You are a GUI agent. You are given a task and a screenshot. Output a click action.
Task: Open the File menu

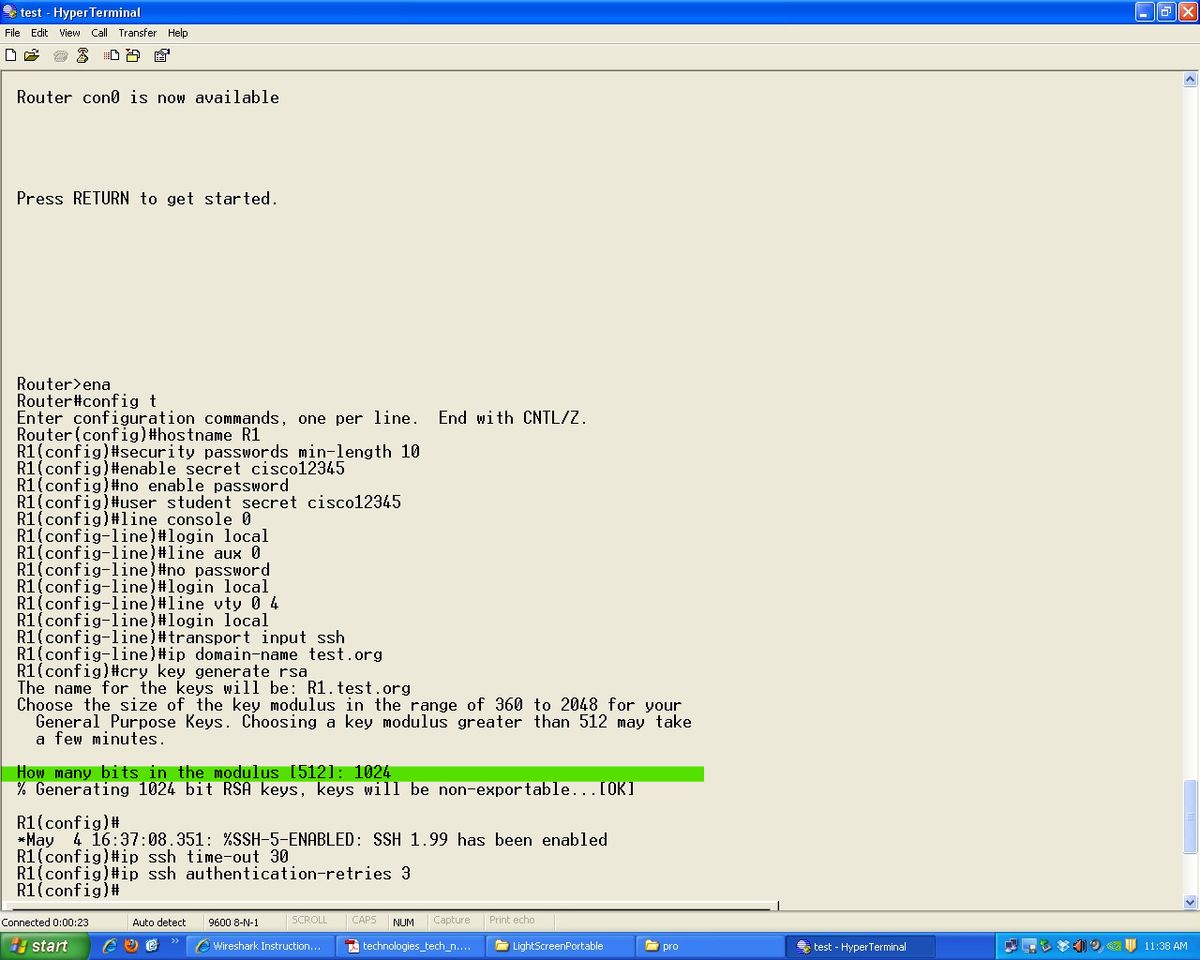point(12,33)
